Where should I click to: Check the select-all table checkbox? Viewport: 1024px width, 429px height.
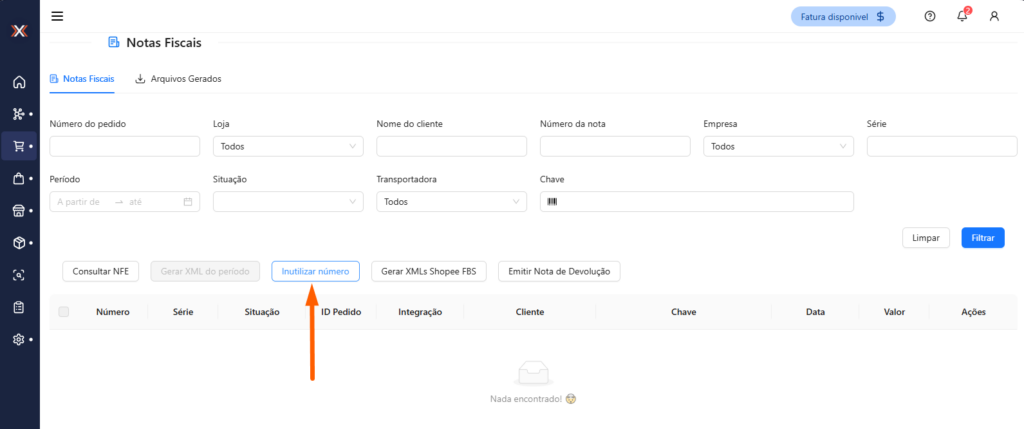(64, 312)
